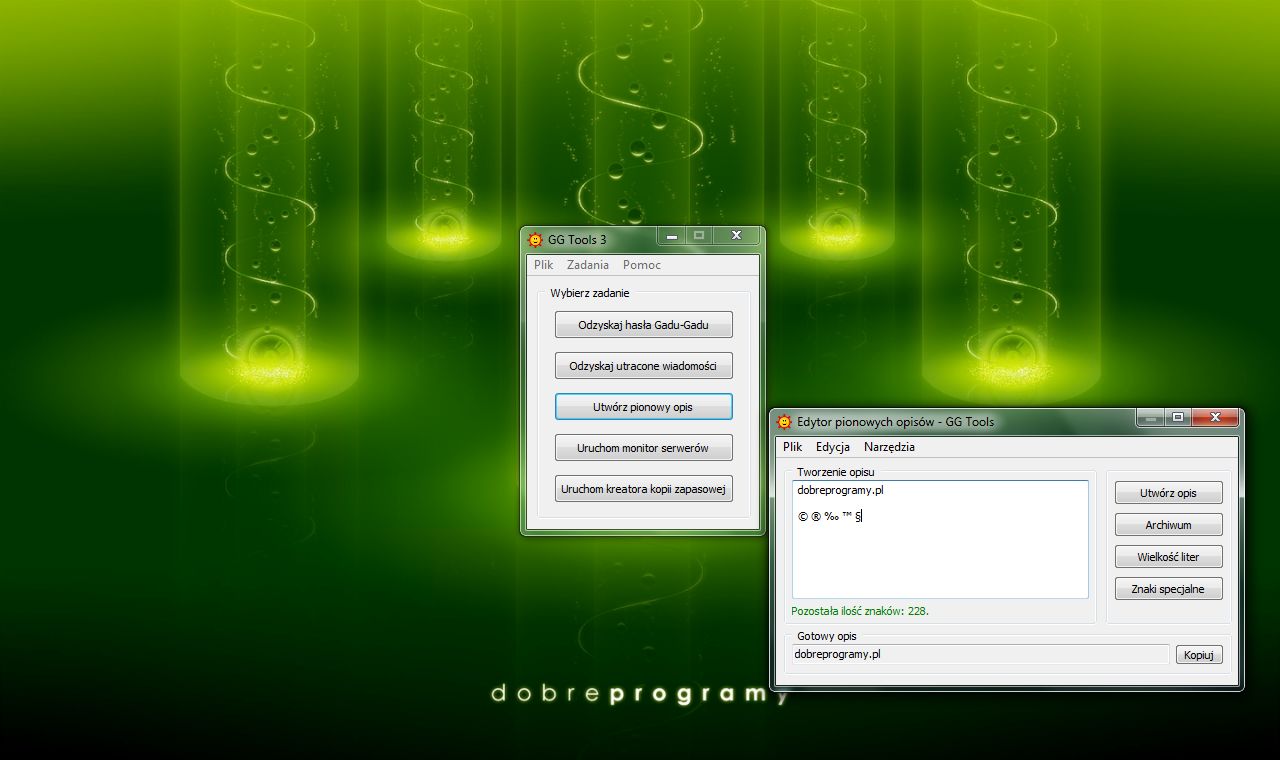Click the Kopiuj button
This screenshot has width=1280, height=760.
[1199, 655]
